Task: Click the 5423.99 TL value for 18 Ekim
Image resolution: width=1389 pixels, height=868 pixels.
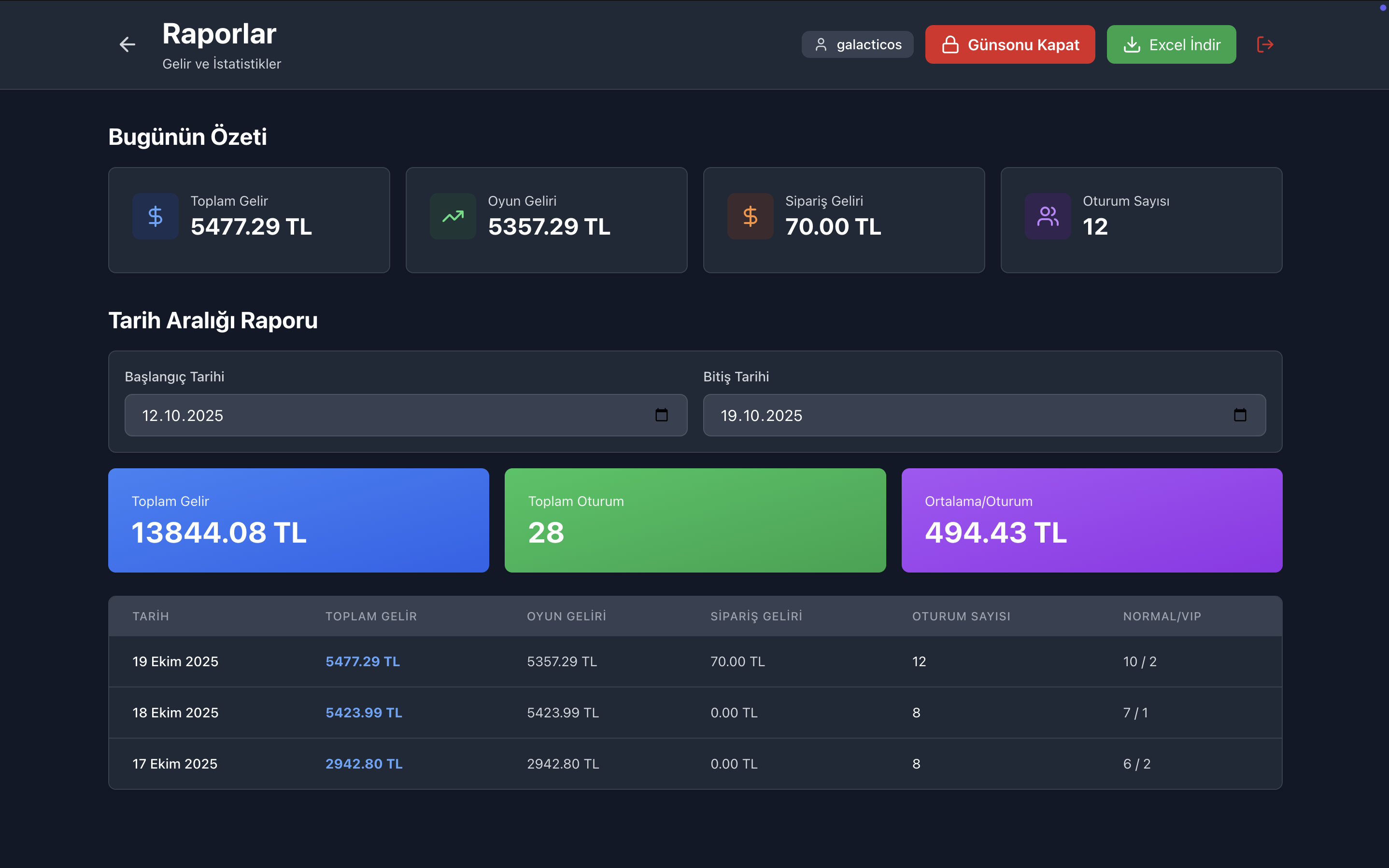Action: 364,713
